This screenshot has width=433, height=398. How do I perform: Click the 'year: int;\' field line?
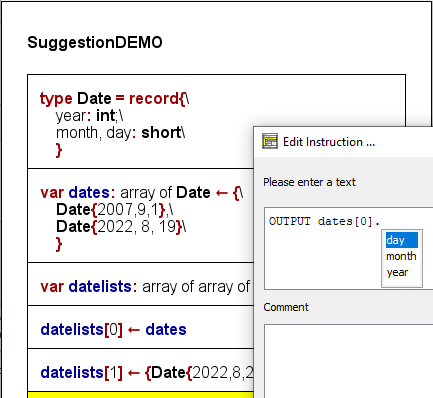pos(89,116)
